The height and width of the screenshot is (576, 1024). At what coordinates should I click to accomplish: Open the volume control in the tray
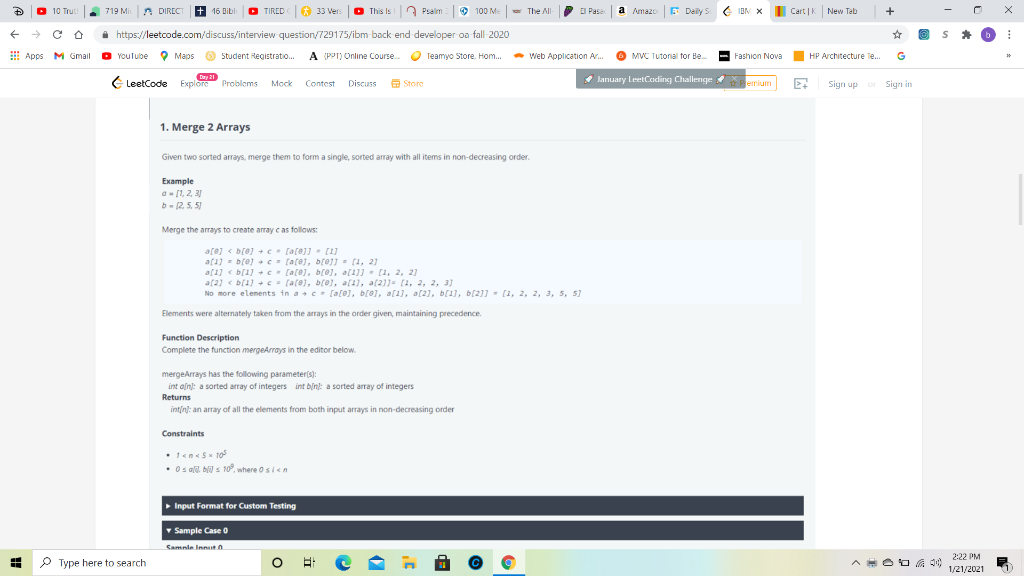(936, 562)
